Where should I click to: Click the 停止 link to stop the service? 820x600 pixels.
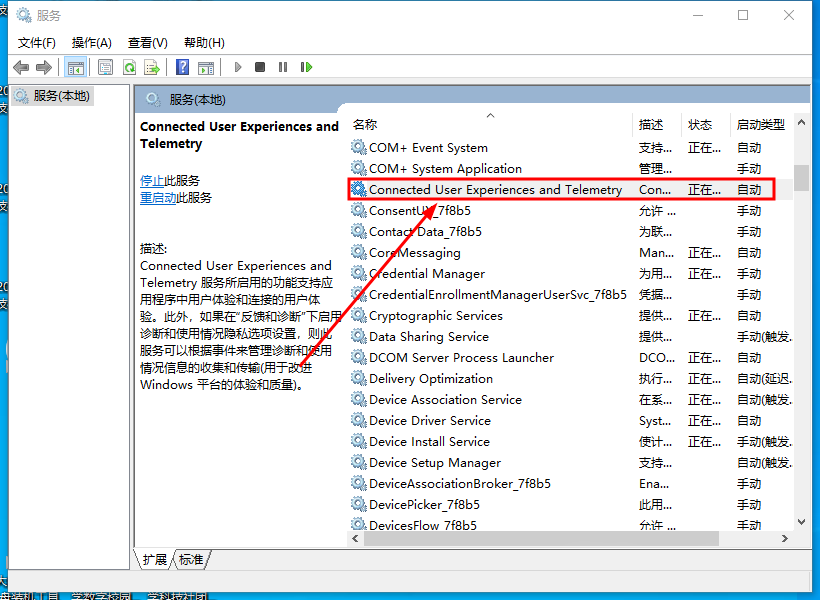point(152,181)
